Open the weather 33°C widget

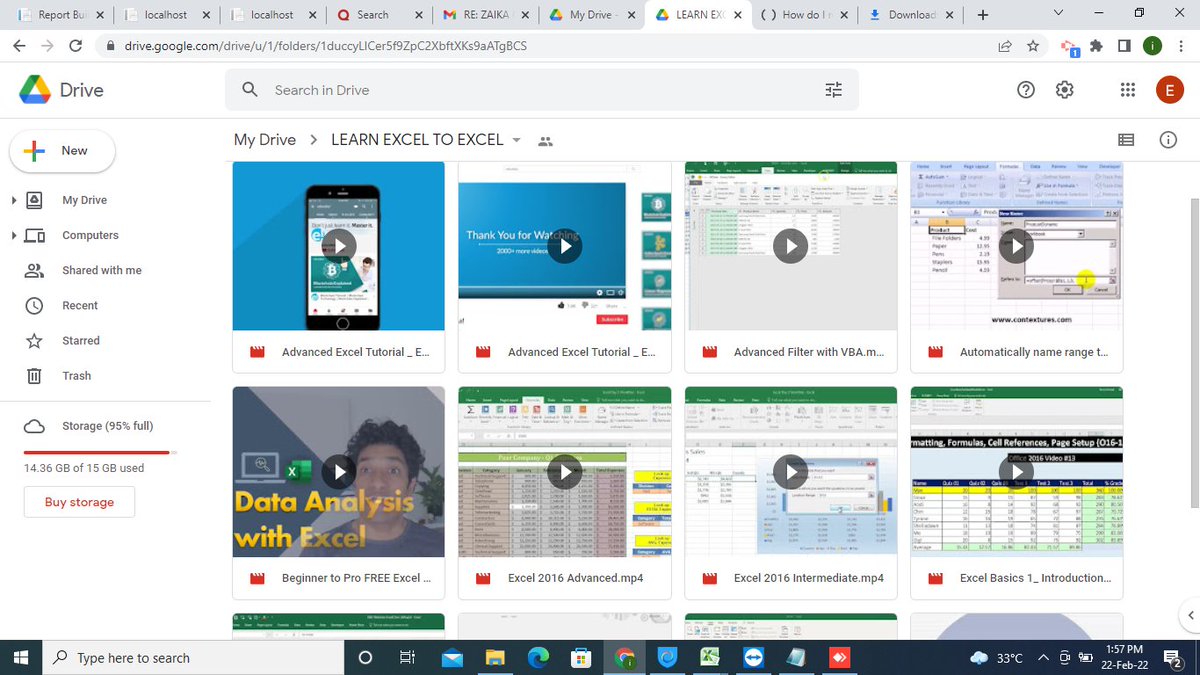997,657
